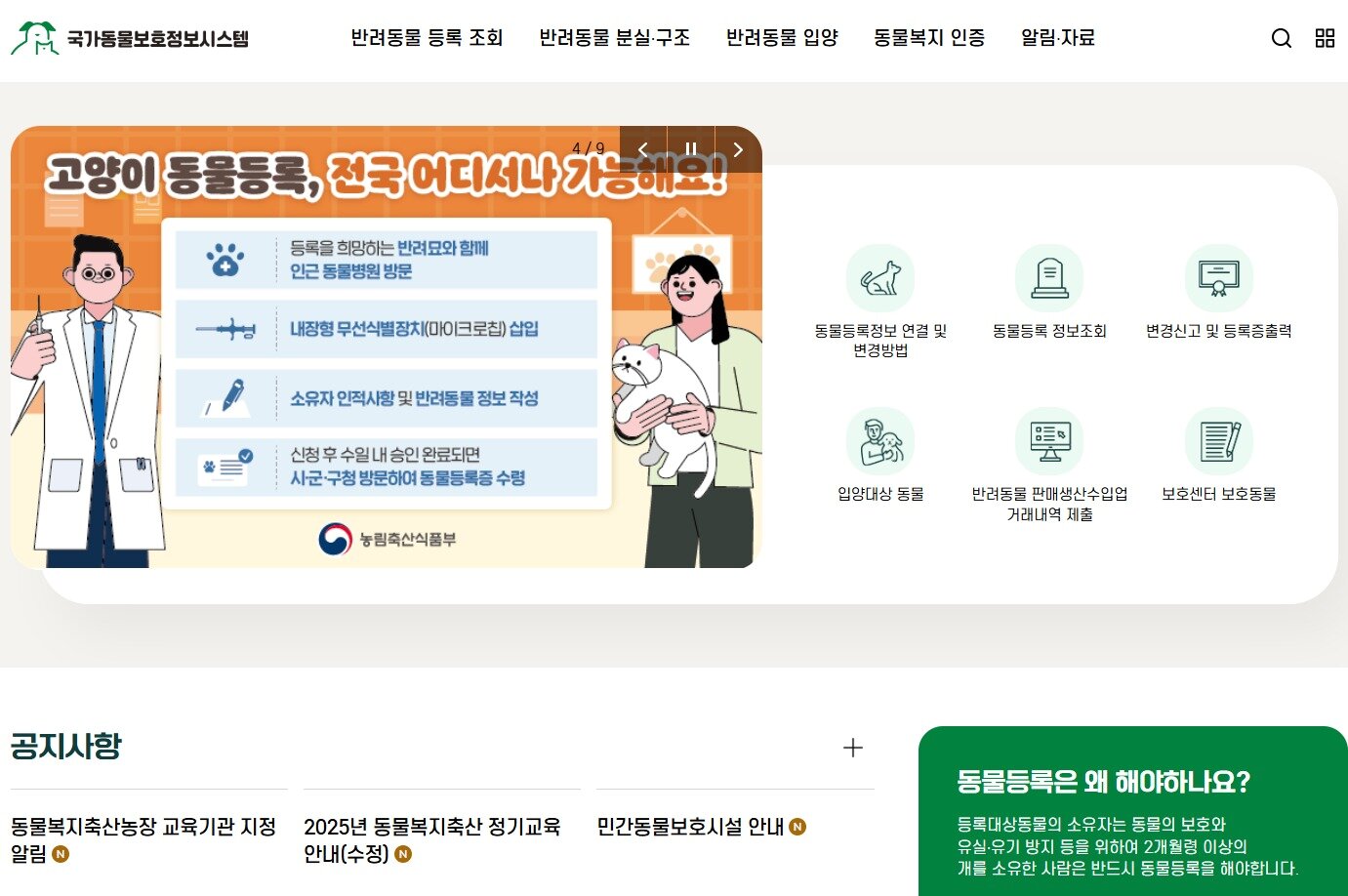1348x896 pixels.
Task: Open 입양대상 동물 text link
Action: [880, 494]
